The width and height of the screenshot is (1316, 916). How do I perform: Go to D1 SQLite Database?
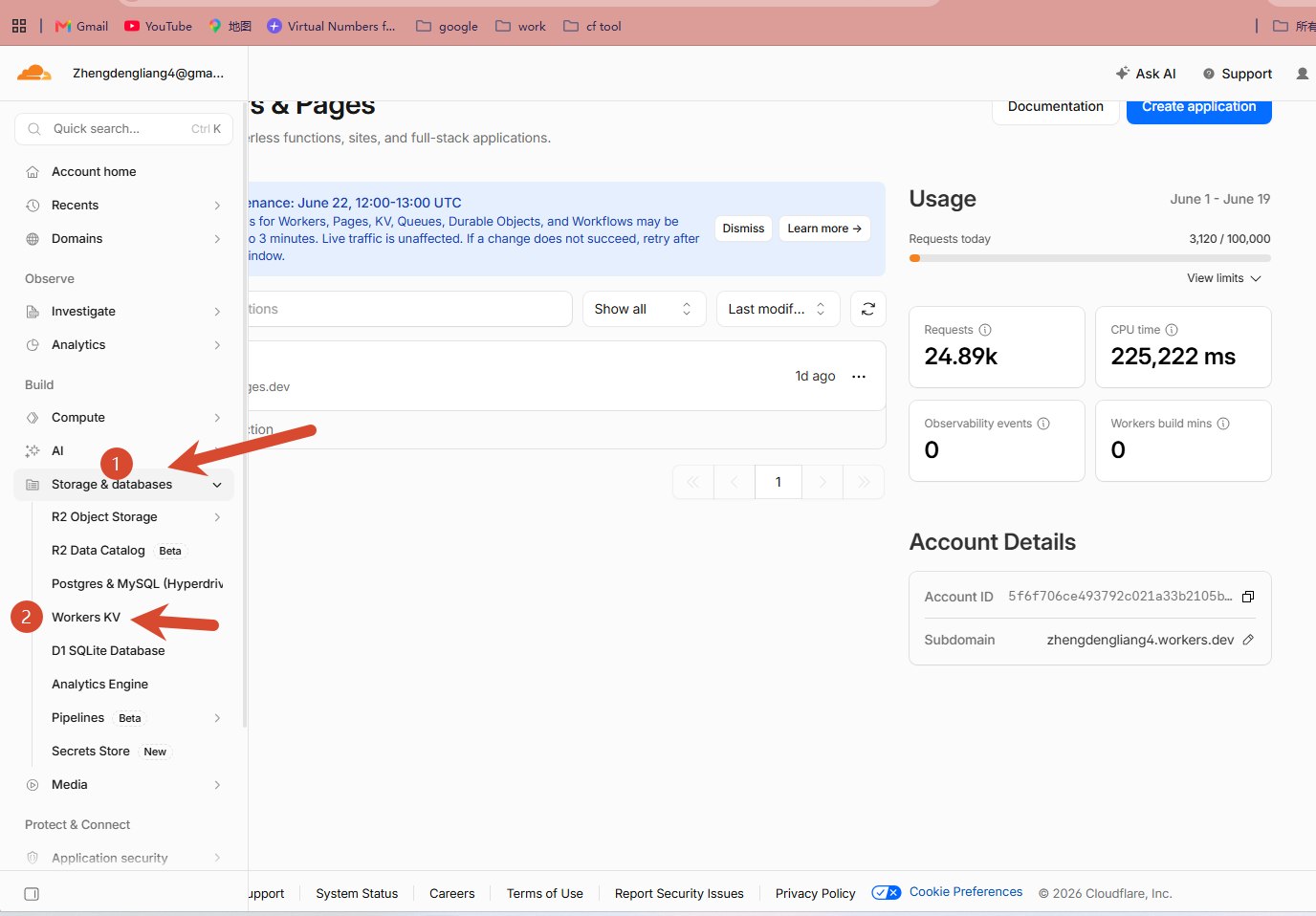pyautogui.click(x=108, y=651)
